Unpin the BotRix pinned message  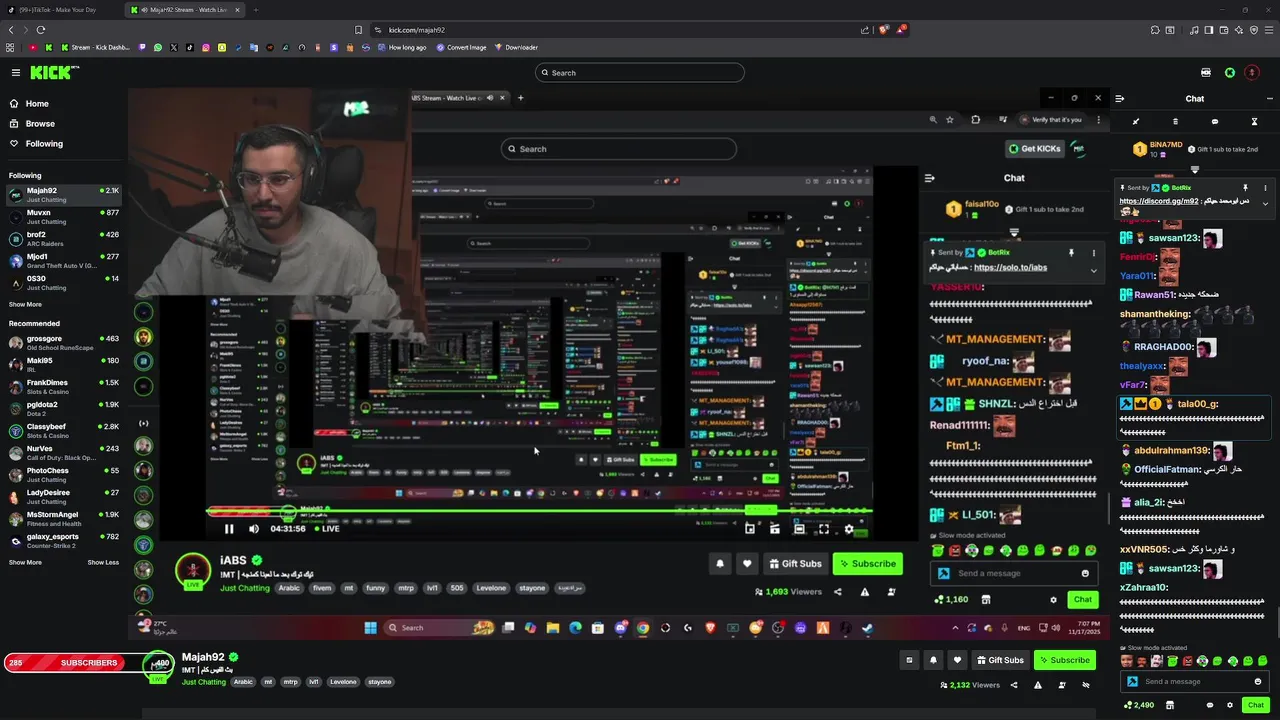(x=1245, y=188)
